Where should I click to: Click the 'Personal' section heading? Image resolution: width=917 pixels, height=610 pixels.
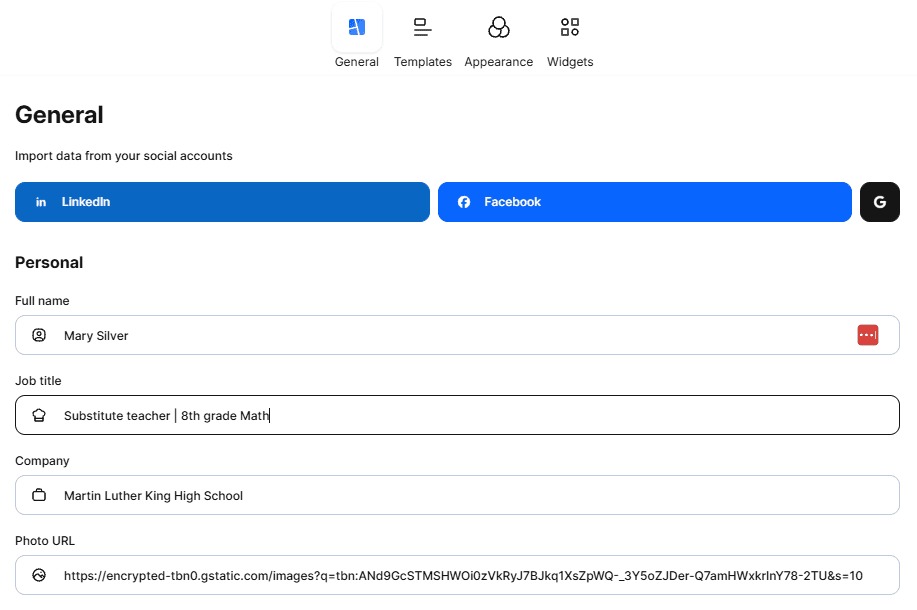(x=49, y=263)
